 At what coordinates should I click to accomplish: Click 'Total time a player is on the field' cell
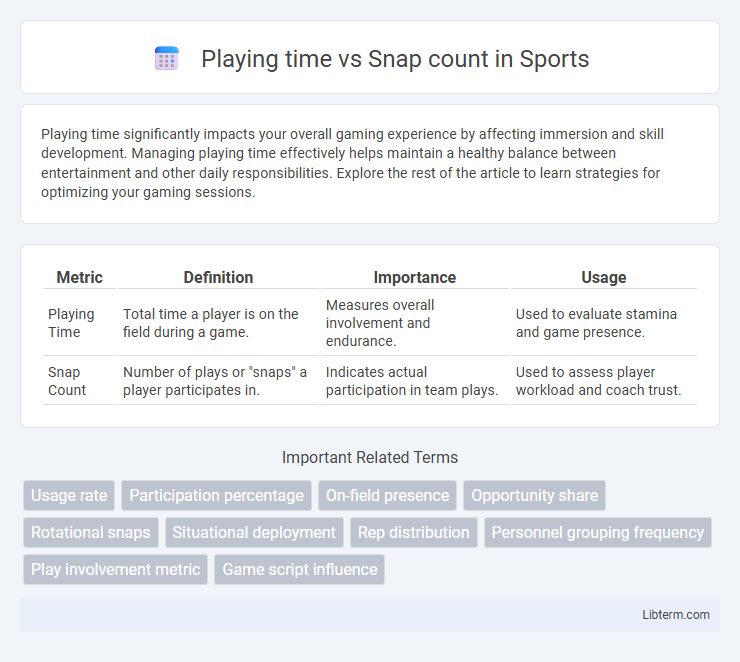pos(219,323)
